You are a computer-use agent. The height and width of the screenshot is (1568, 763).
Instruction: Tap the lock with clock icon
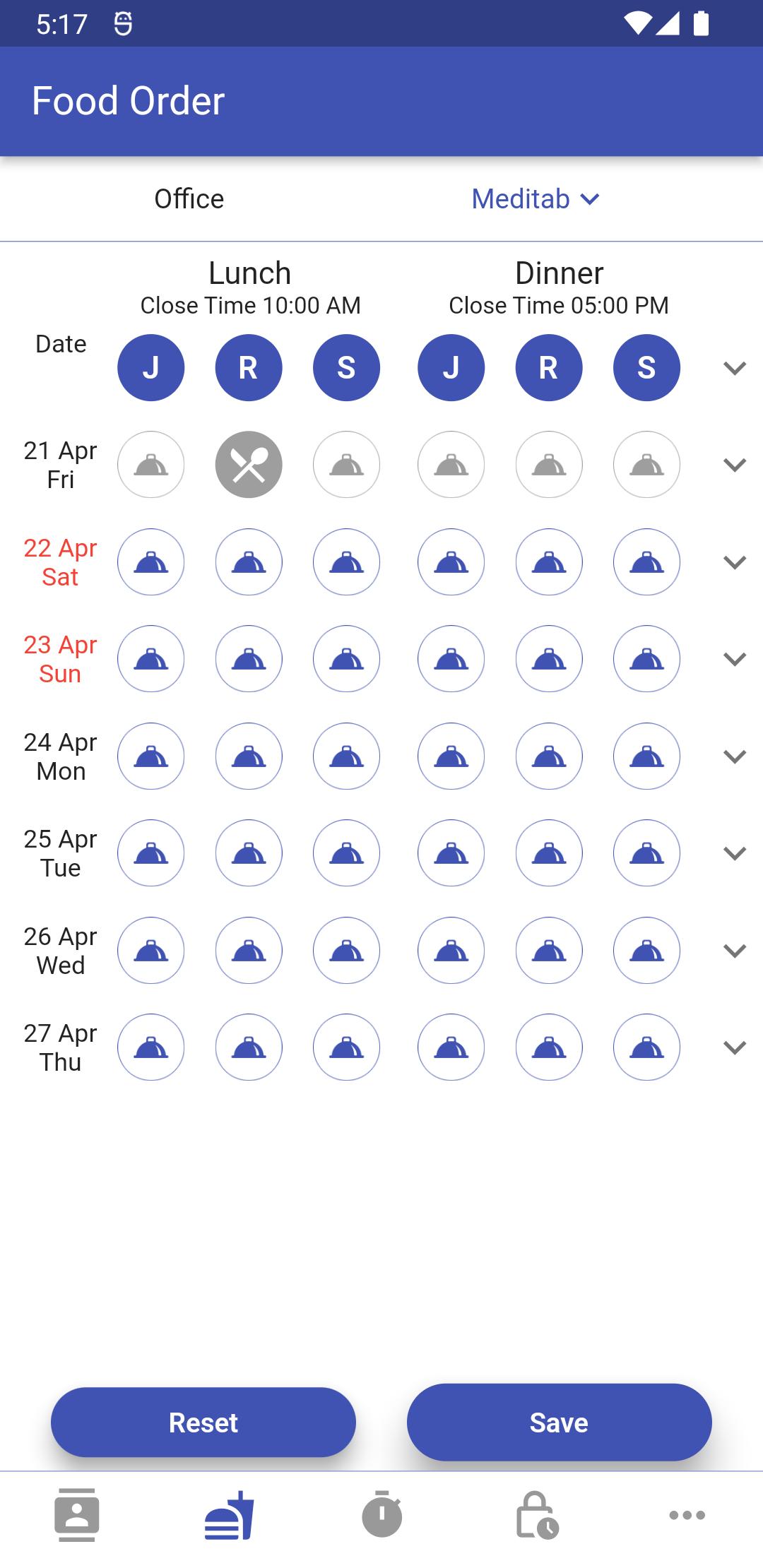point(536,1514)
